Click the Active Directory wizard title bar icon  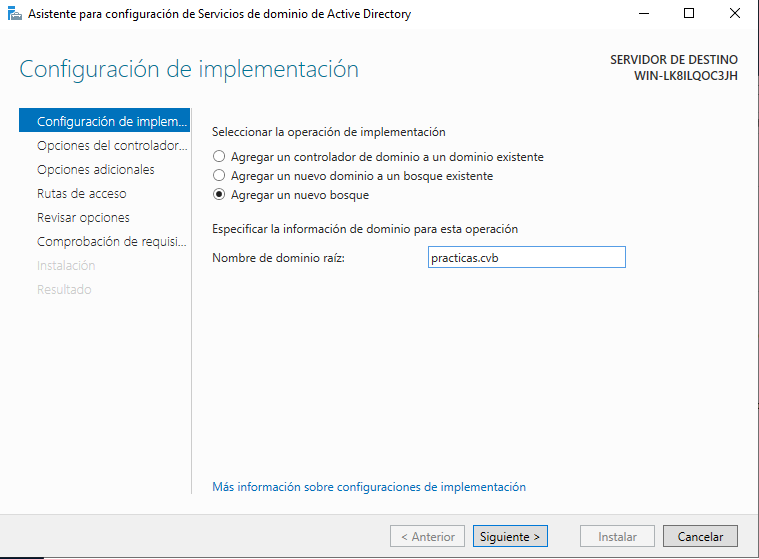[15, 14]
